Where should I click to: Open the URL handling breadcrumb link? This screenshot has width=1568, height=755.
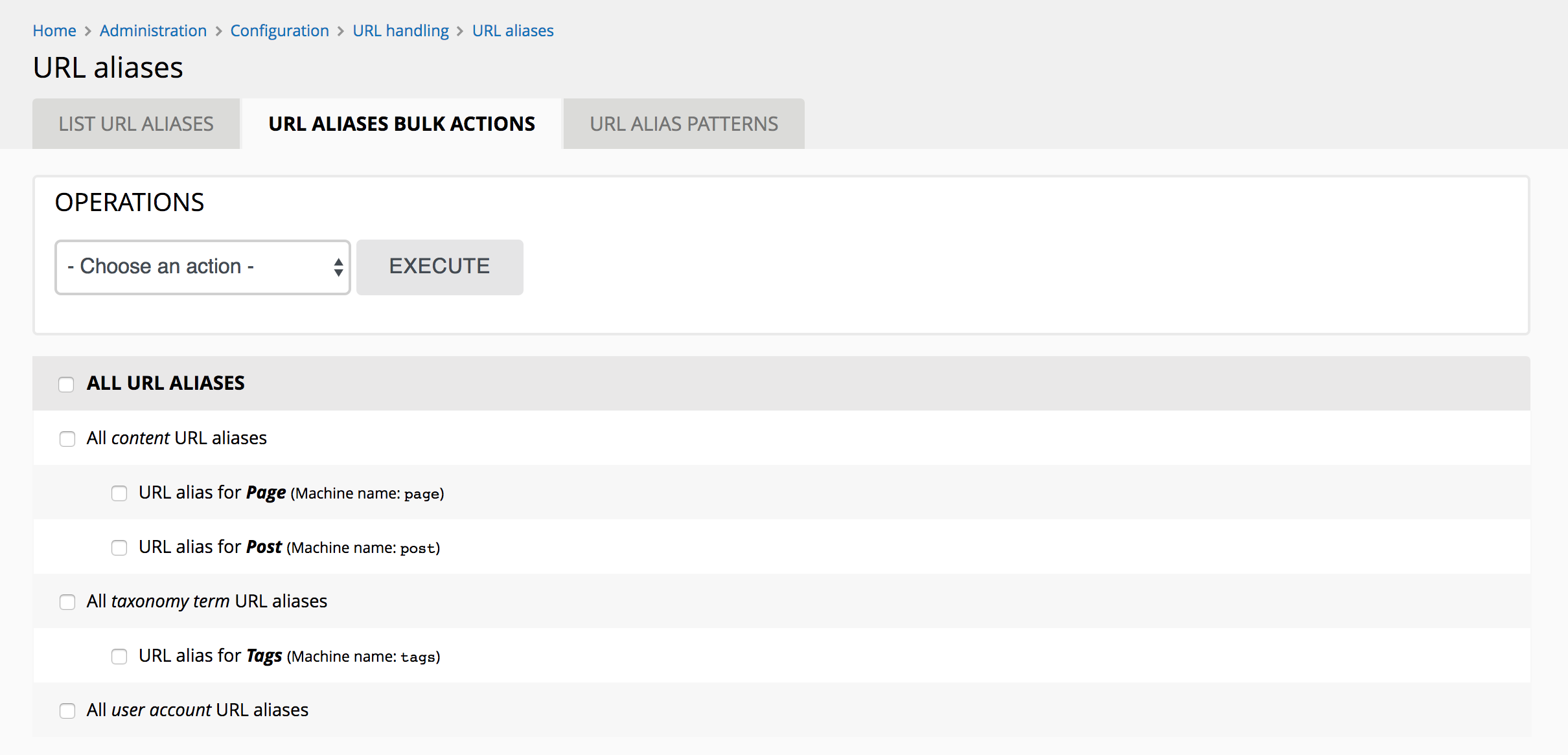tap(400, 30)
